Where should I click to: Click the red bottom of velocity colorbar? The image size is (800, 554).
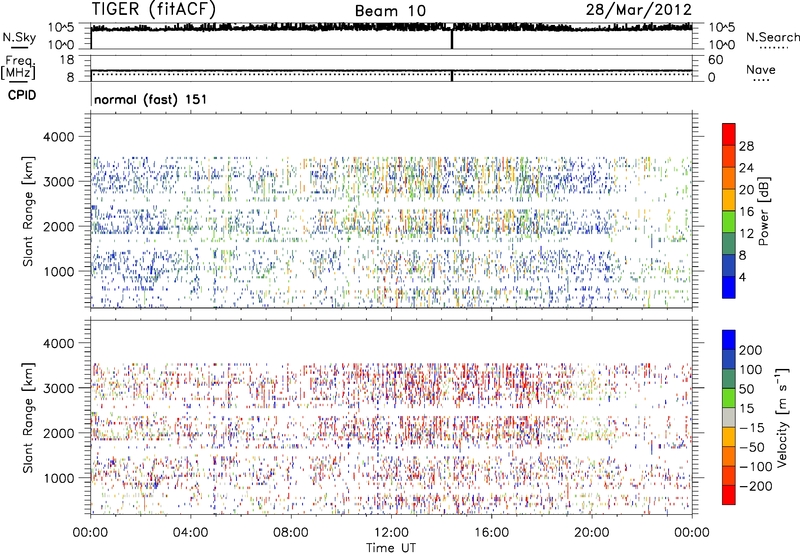[x=729, y=495]
